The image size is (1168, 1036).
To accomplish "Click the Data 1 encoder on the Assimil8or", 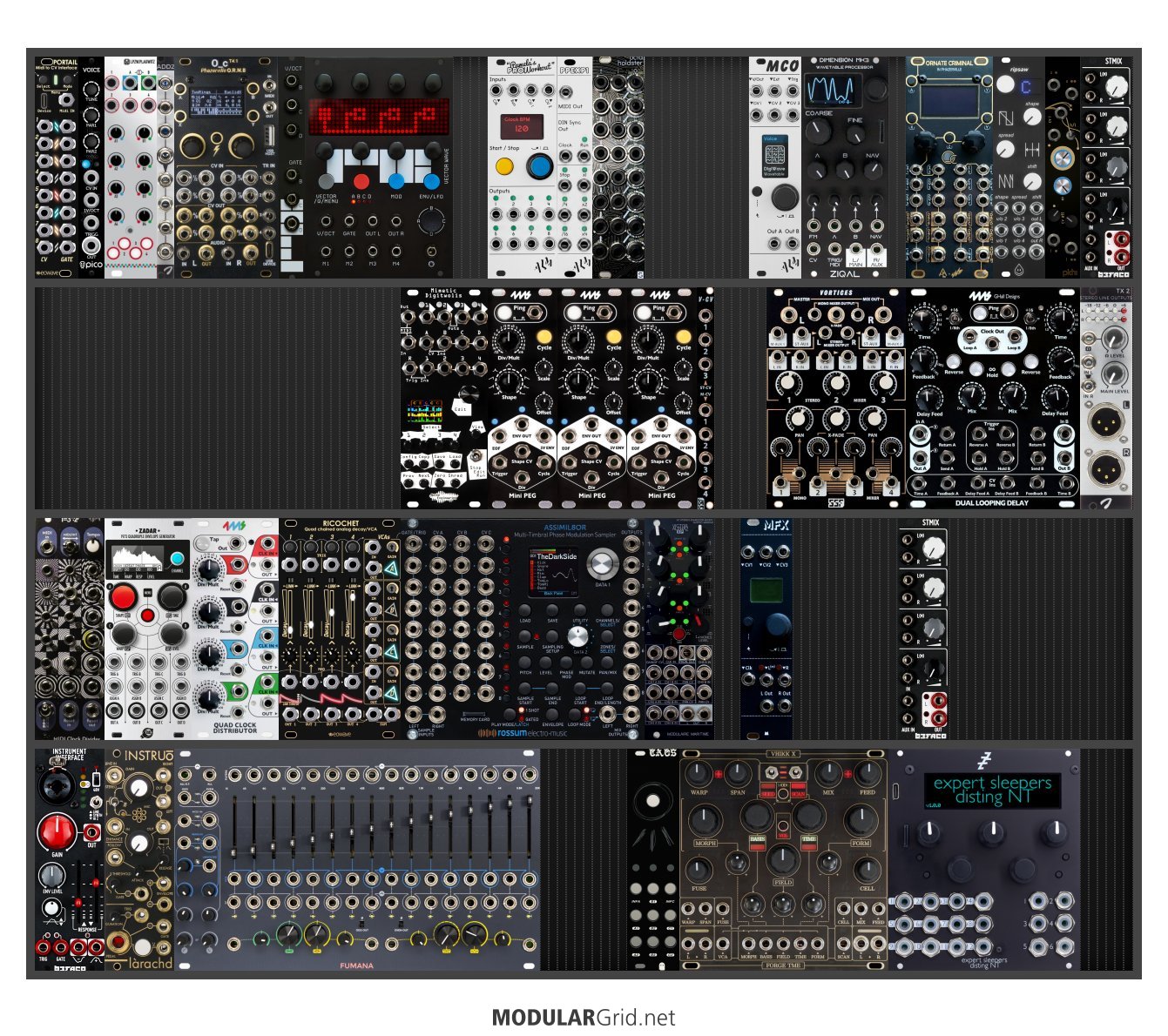I will pos(601,566).
